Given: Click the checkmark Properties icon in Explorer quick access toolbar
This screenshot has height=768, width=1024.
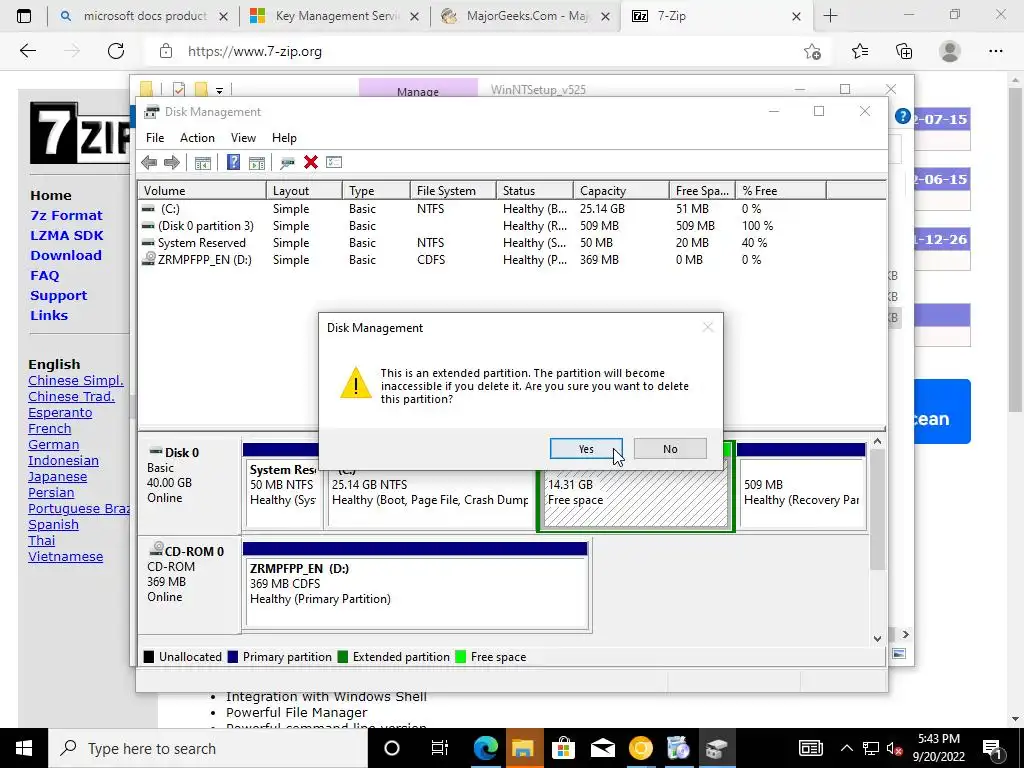Looking at the screenshot, I should click(x=179, y=89).
